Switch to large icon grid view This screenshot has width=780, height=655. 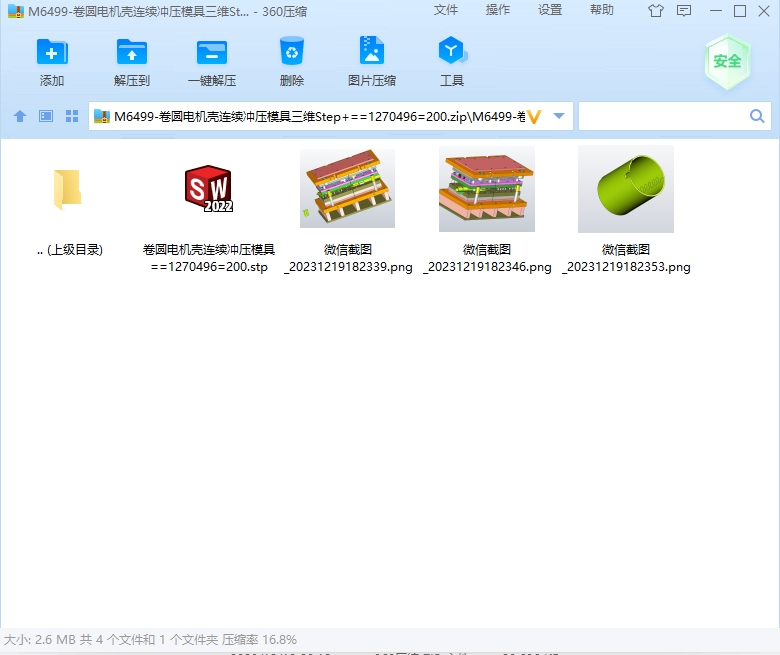[x=72, y=116]
